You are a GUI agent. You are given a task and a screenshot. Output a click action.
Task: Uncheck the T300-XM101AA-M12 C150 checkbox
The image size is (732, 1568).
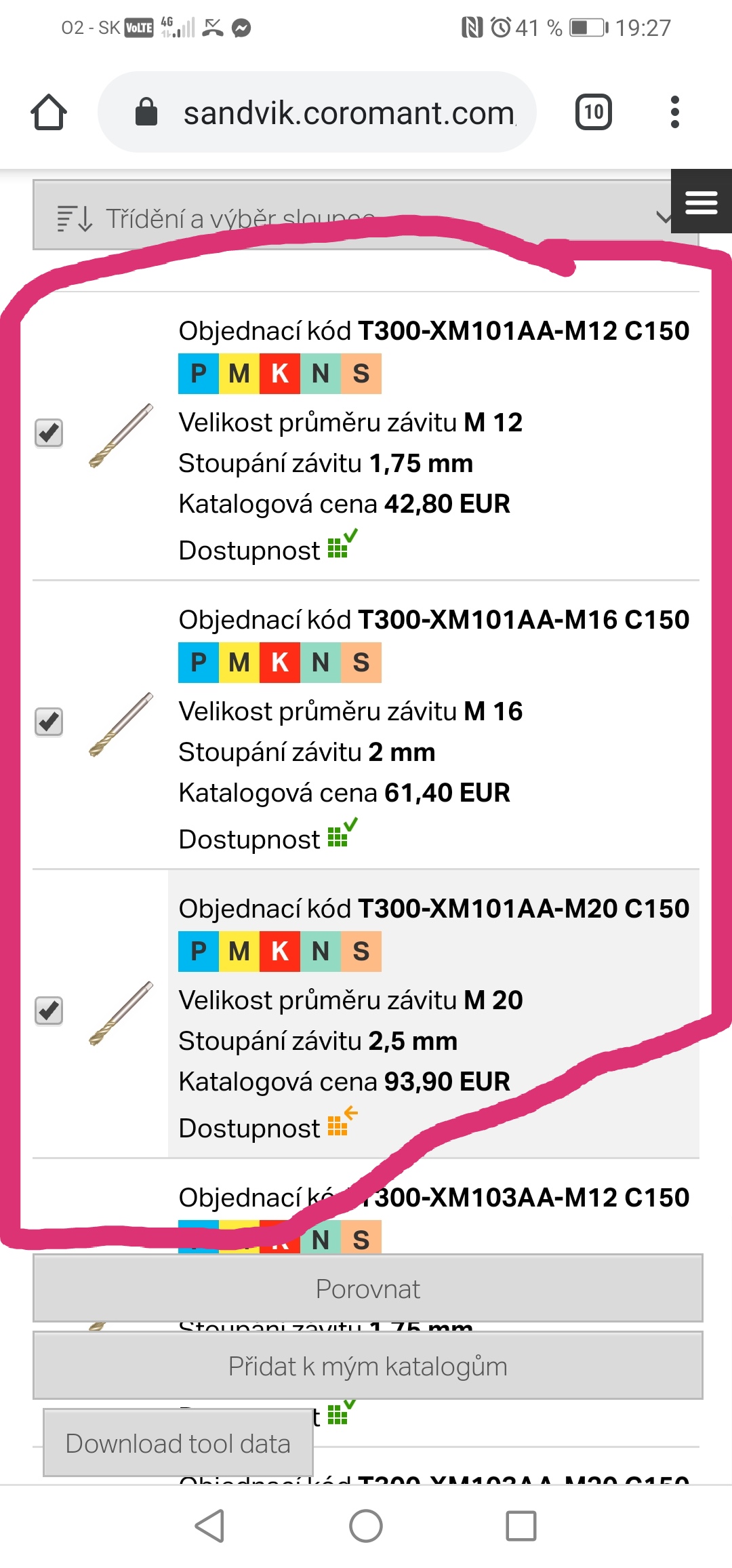[49, 433]
